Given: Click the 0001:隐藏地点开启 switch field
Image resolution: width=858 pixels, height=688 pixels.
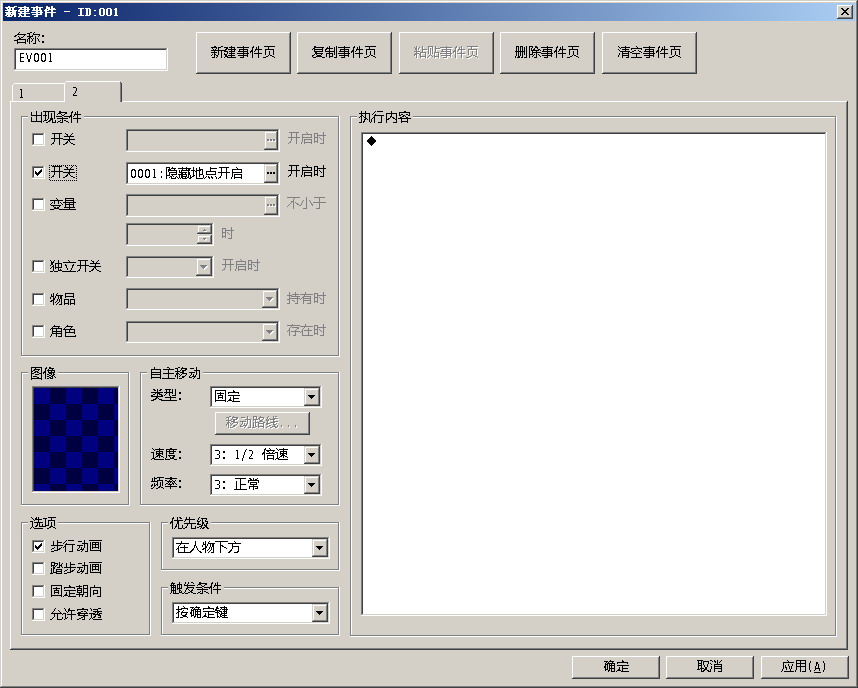Looking at the screenshot, I should click(196, 174).
